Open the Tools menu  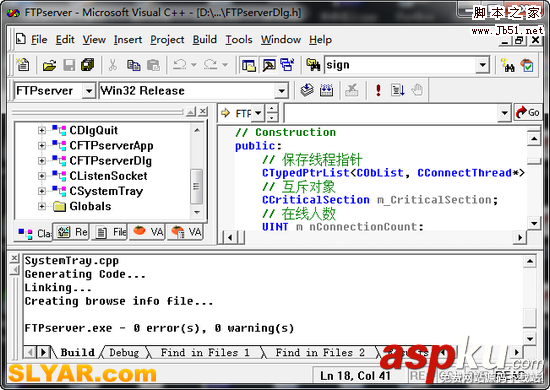click(x=239, y=40)
